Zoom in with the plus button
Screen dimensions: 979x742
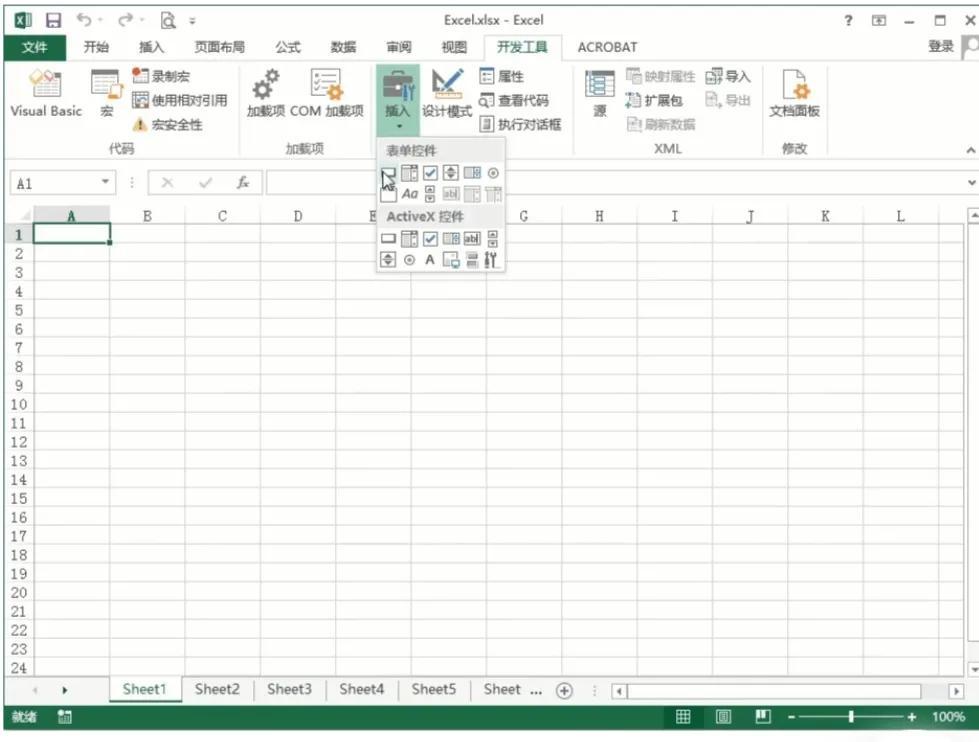point(912,717)
